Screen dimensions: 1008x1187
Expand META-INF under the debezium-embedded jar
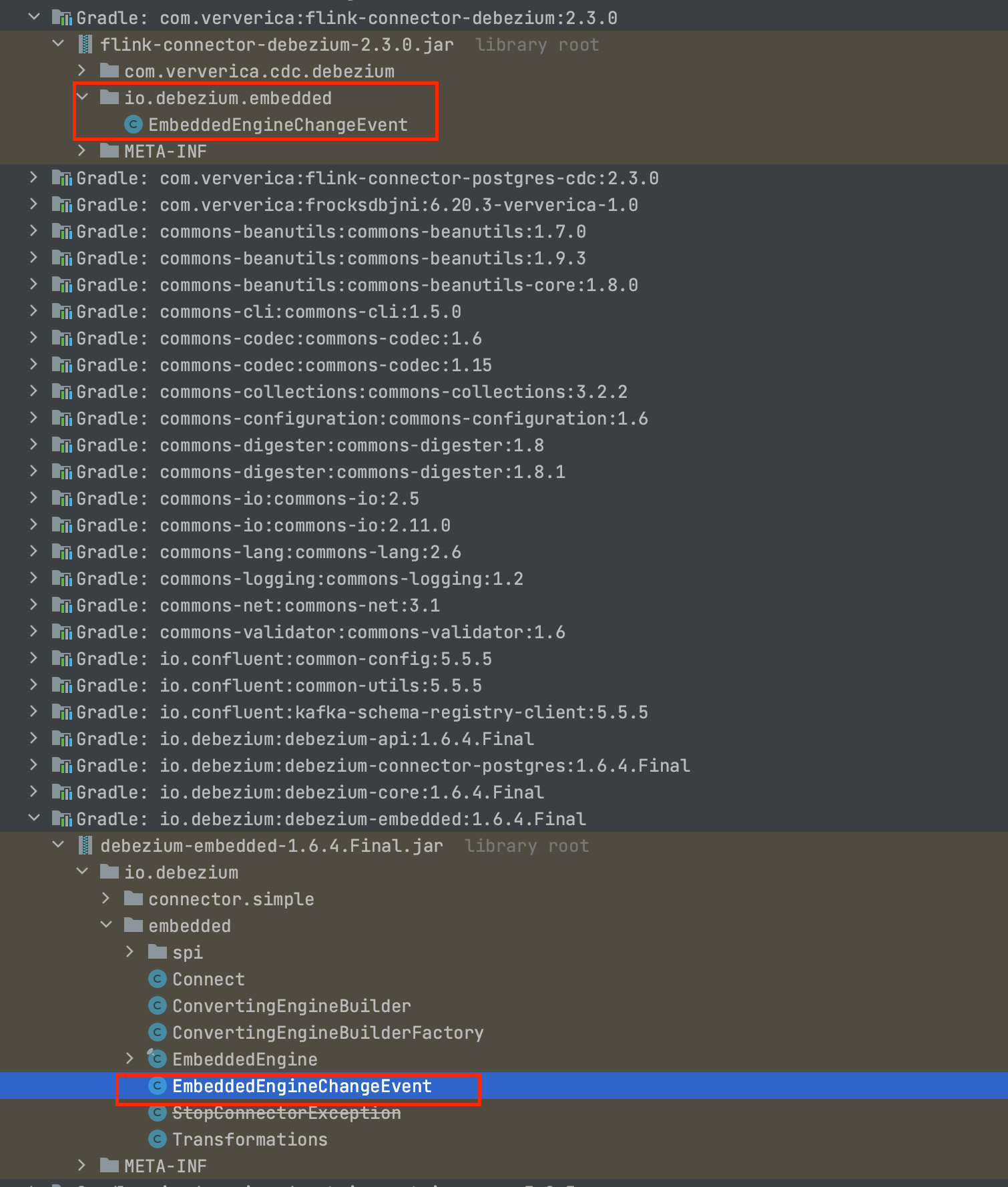tap(82, 1166)
